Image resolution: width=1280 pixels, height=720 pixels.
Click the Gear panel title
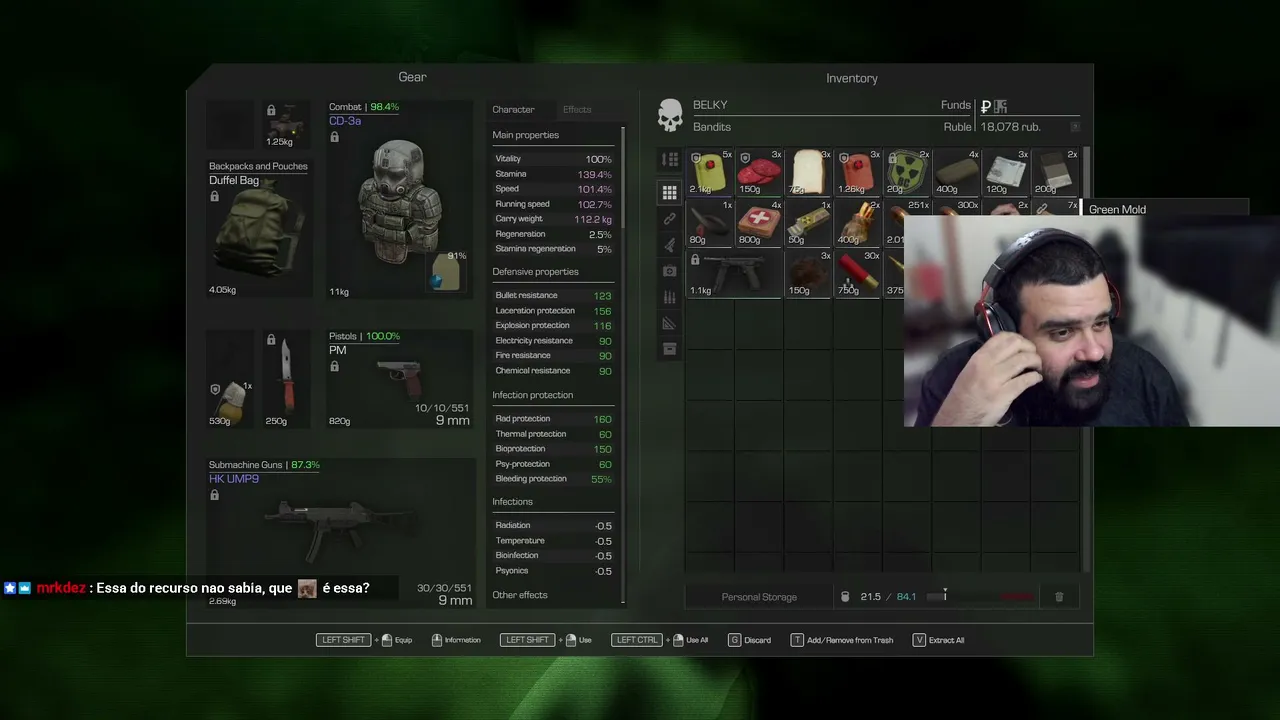point(412,77)
